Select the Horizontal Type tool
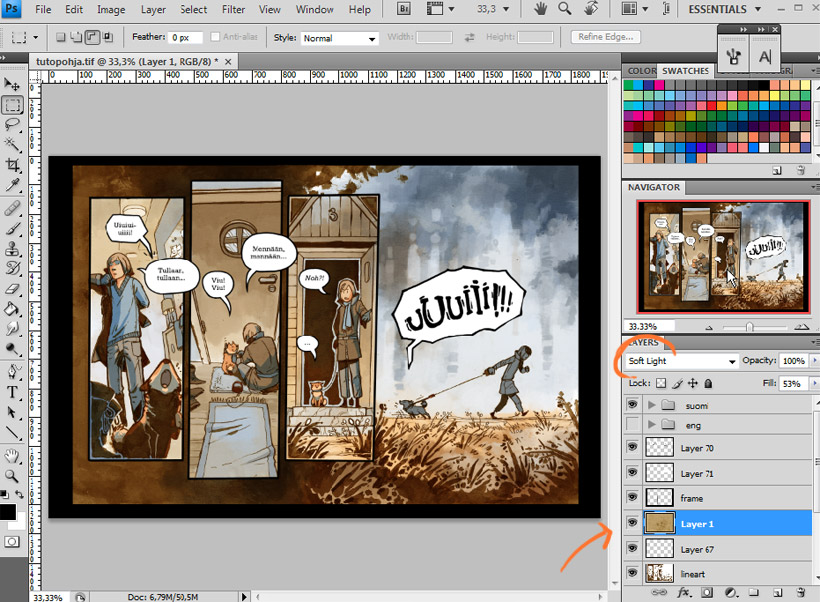The height and width of the screenshot is (602, 820). (x=13, y=393)
